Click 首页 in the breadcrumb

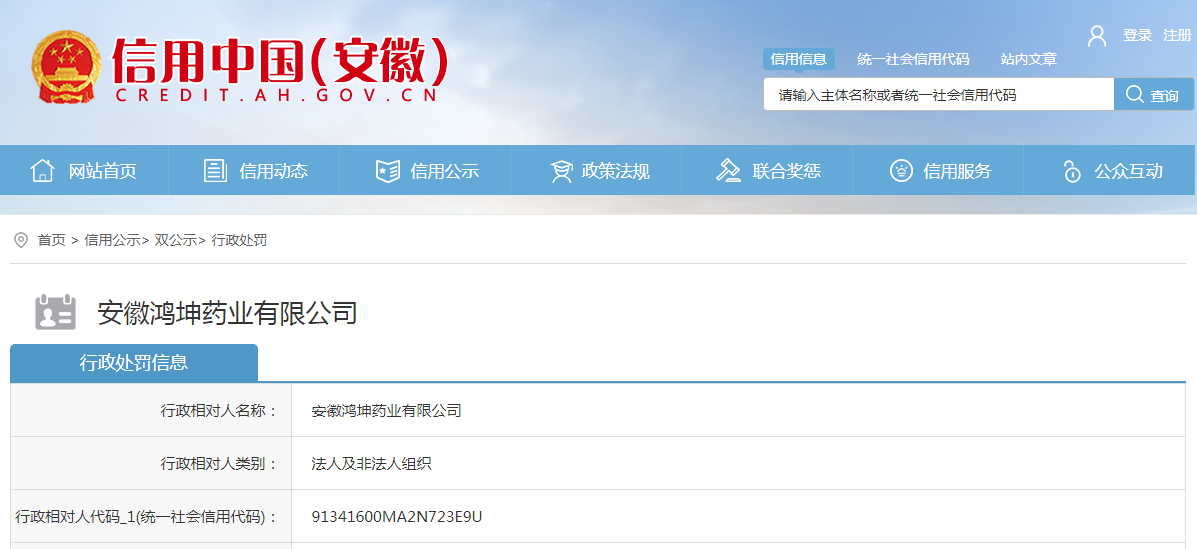(52, 241)
